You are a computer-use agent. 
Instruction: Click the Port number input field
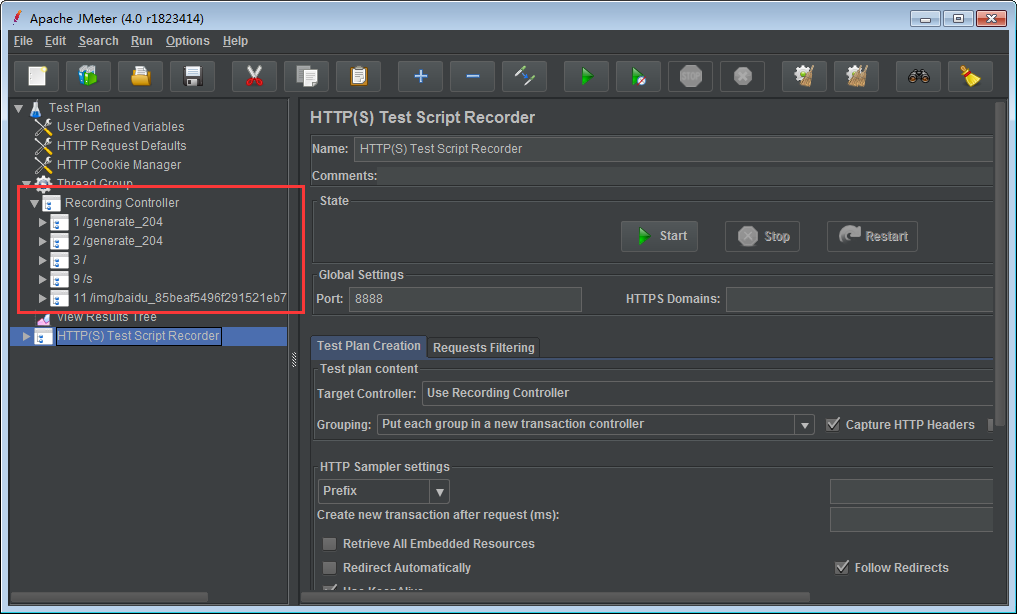coord(465,299)
